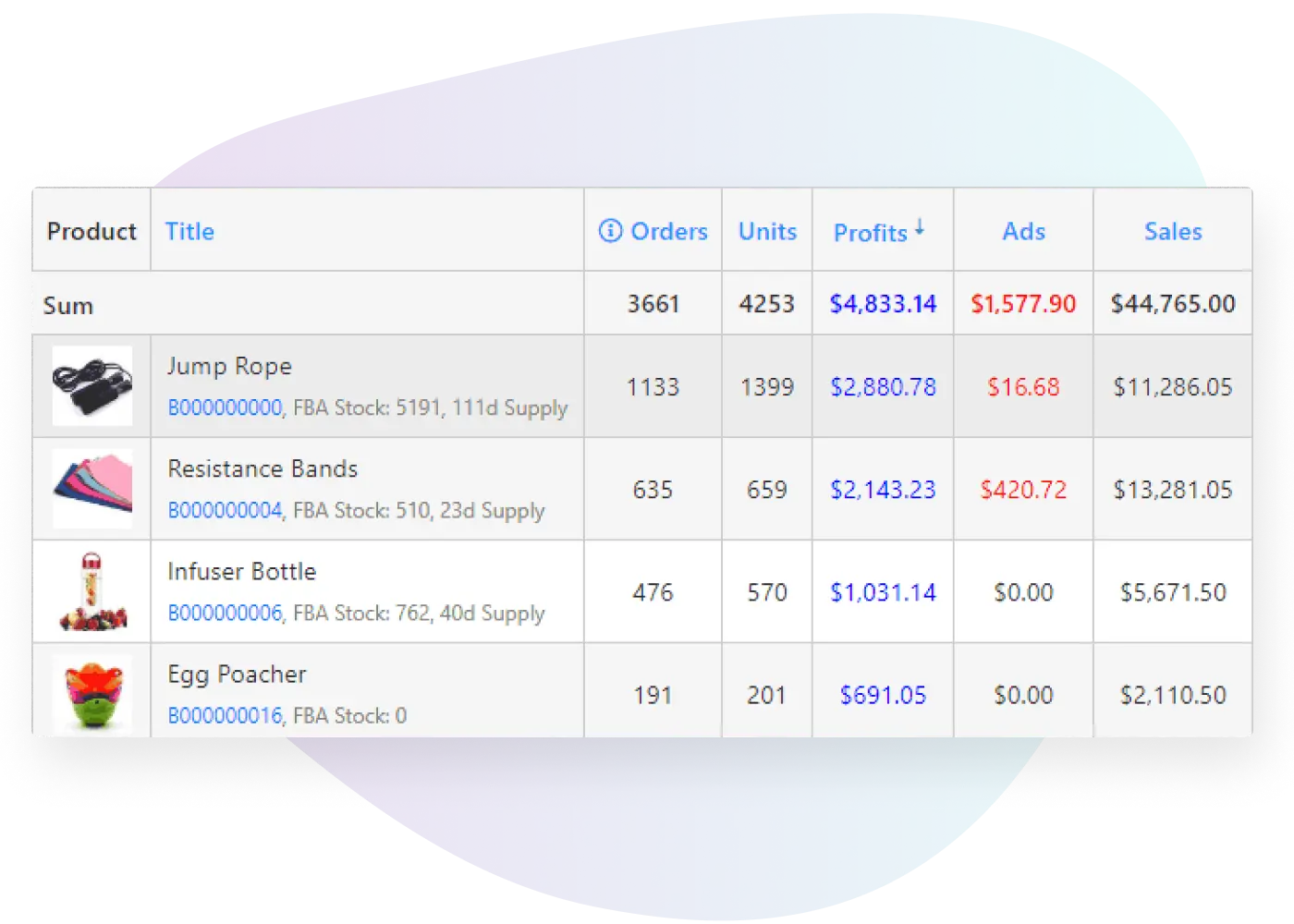Viewport: 1294px width, 924px height.
Task: Click total units value 4253
Action: tap(767, 304)
